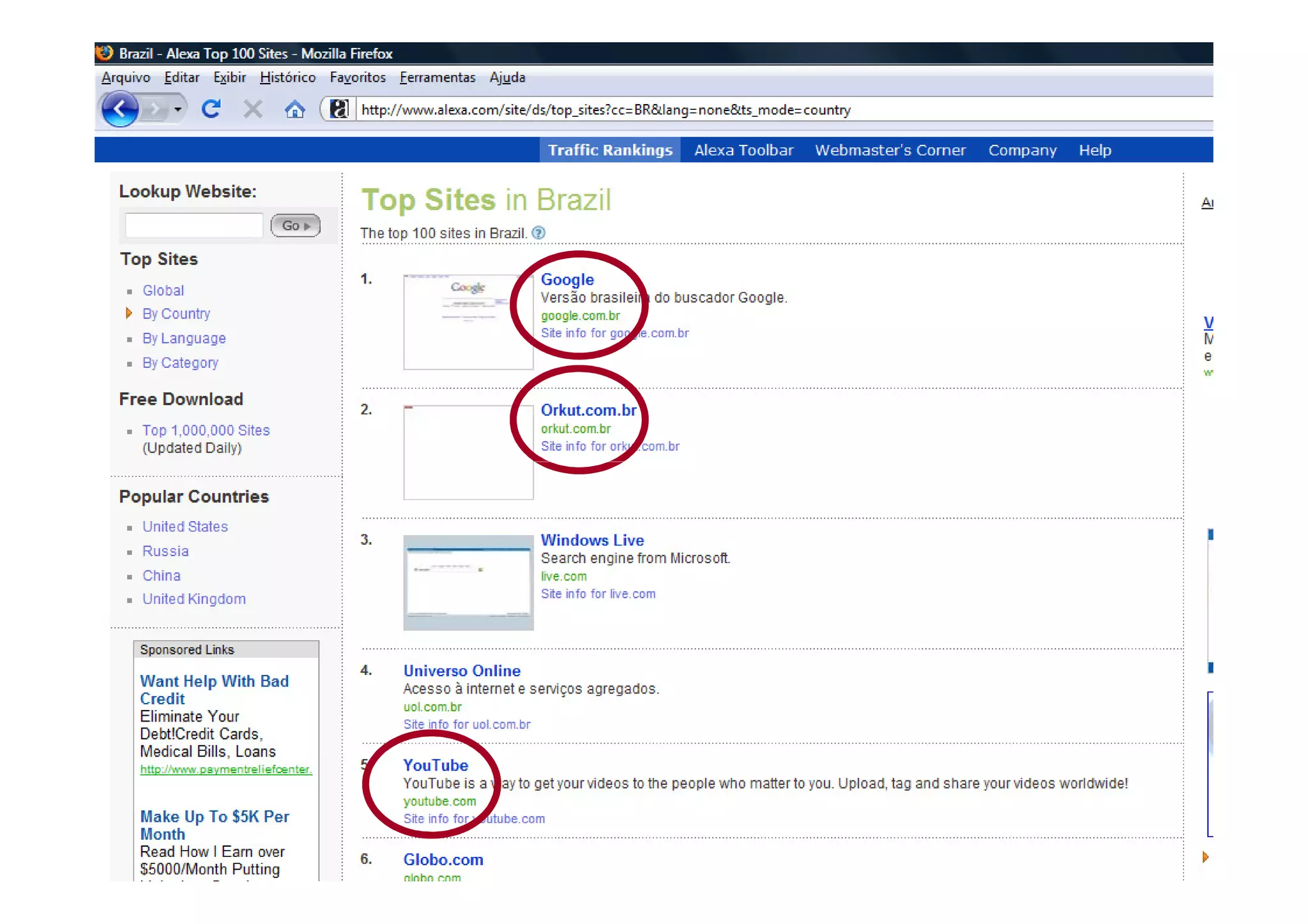Open the Ferramentas menu
Image resolution: width=1308 pixels, height=924 pixels.
click(x=437, y=77)
